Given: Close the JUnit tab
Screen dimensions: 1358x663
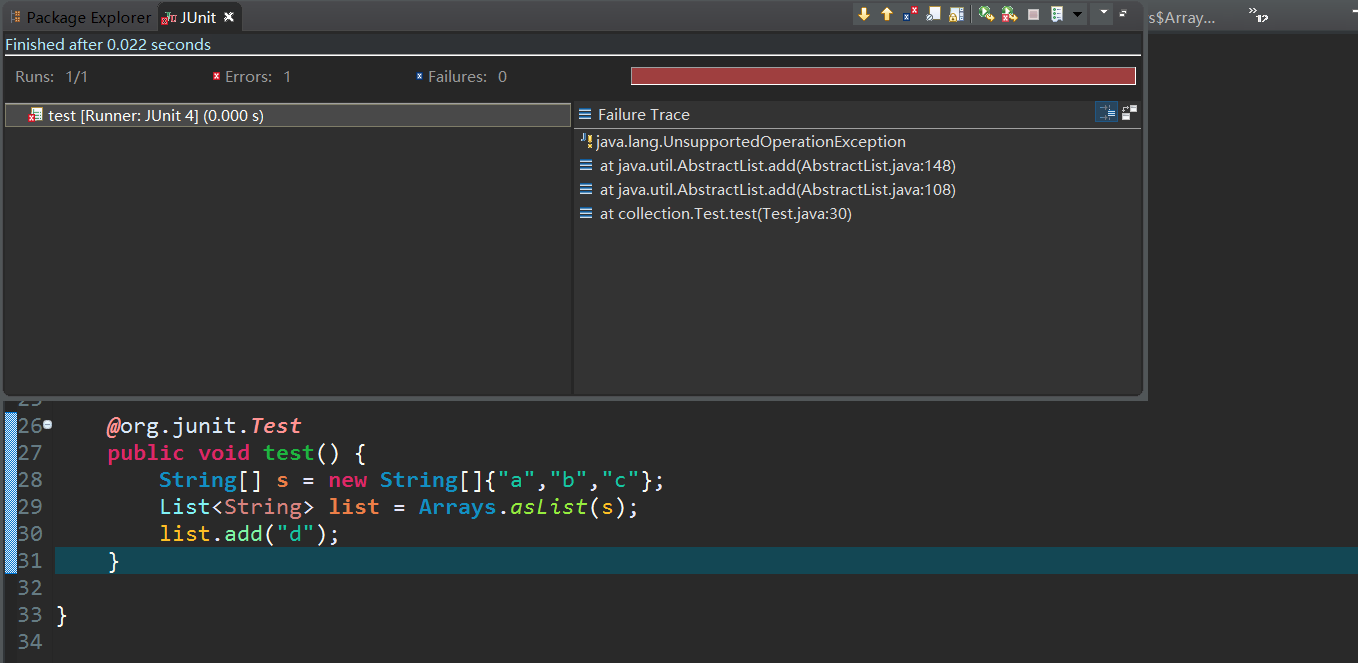Looking at the screenshot, I should (x=229, y=17).
